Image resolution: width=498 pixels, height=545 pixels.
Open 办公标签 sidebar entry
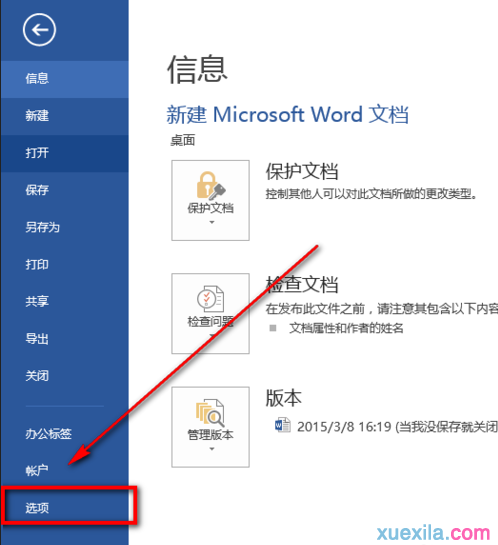64,434
